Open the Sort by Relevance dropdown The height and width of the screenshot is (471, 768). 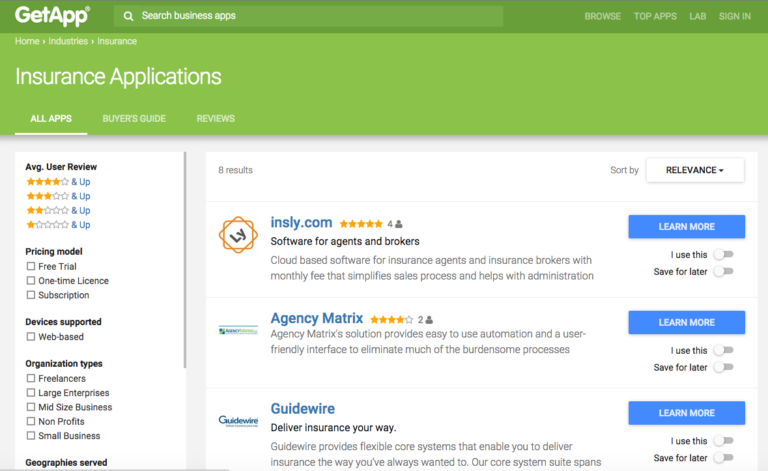[x=695, y=170]
